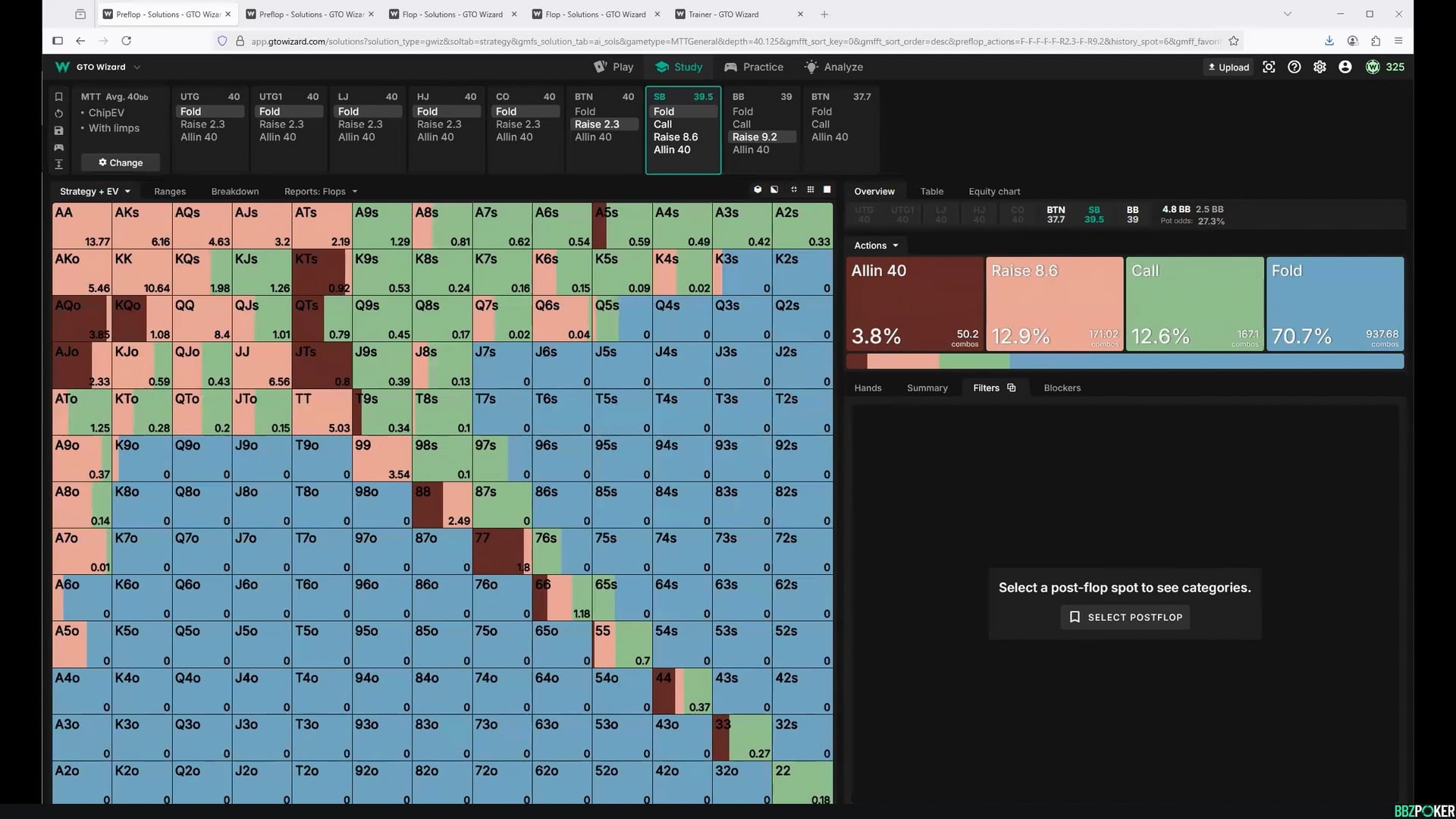The width and height of the screenshot is (1456, 819).
Task: Select the AA hand cell in matrix
Action: point(81,225)
